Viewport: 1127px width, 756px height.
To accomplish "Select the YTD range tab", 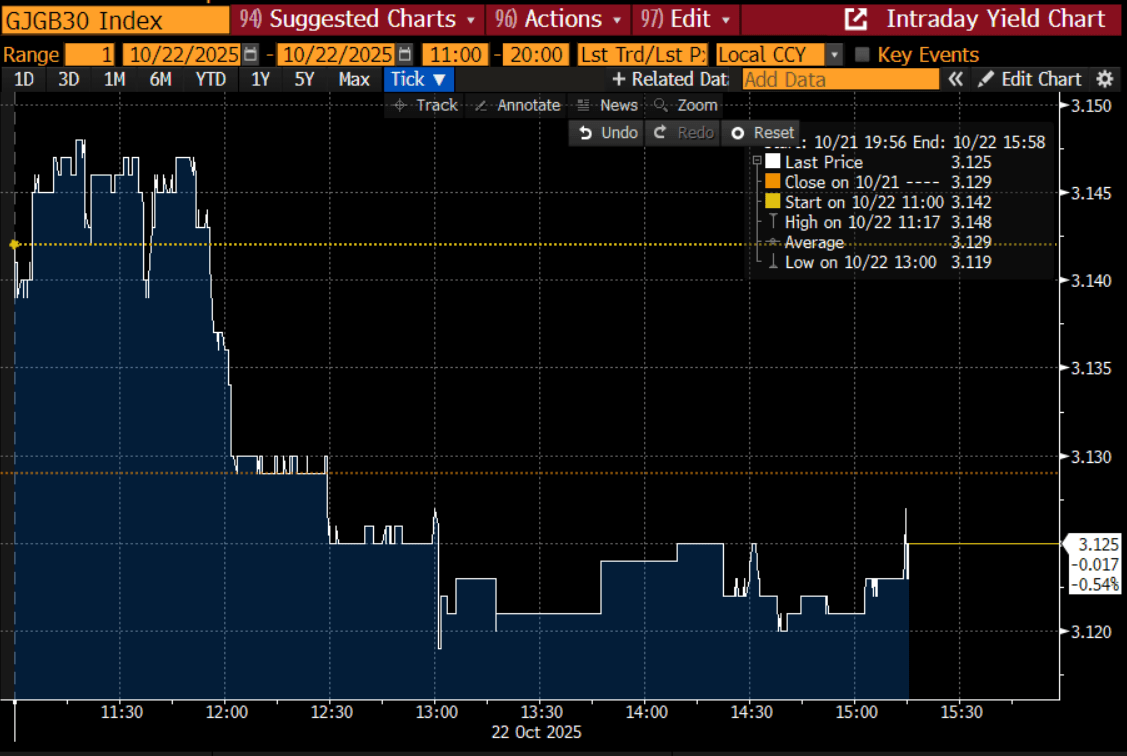I will click(210, 79).
